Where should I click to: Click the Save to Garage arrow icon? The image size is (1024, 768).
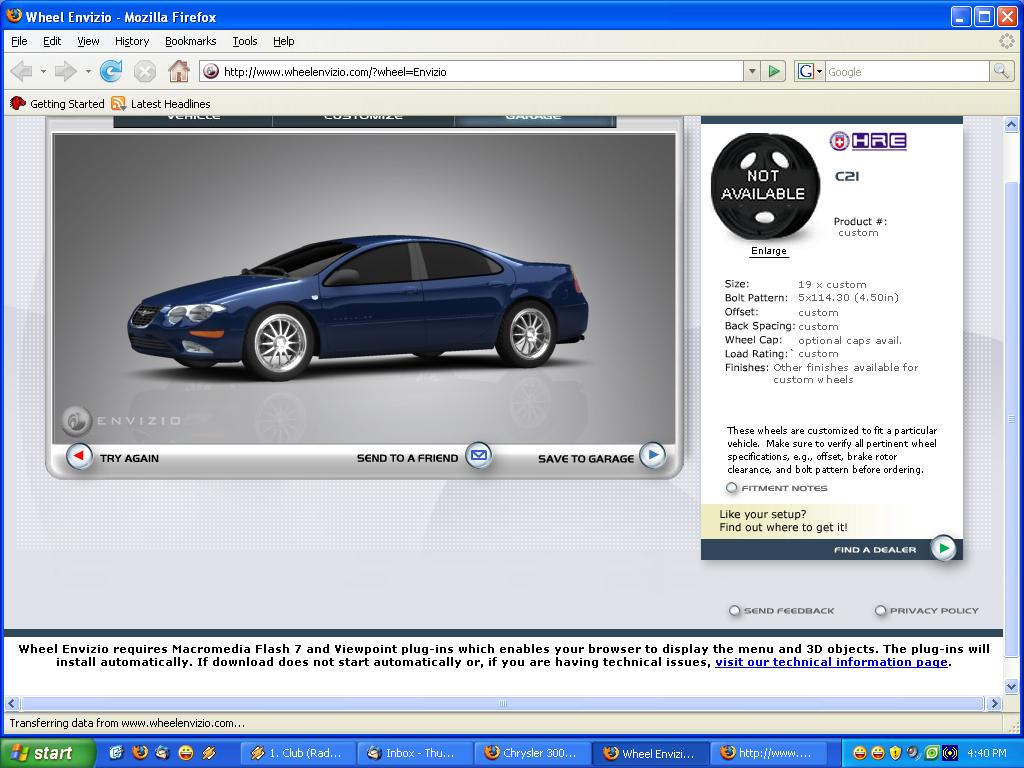pos(652,455)
